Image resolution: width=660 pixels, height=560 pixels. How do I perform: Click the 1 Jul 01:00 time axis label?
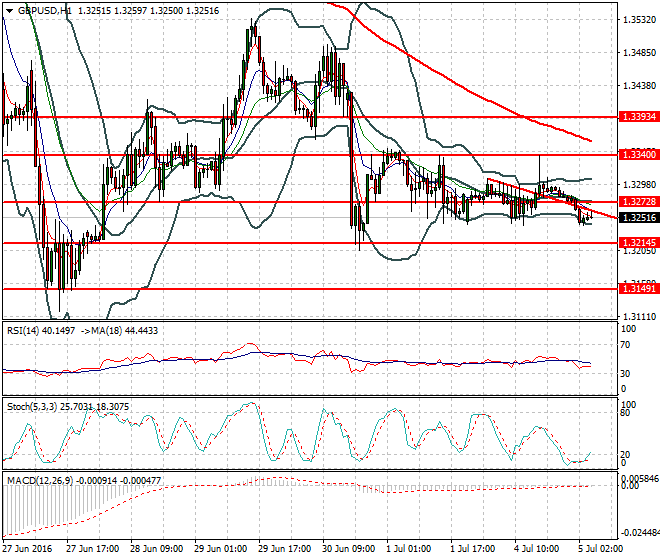point(409,549)
